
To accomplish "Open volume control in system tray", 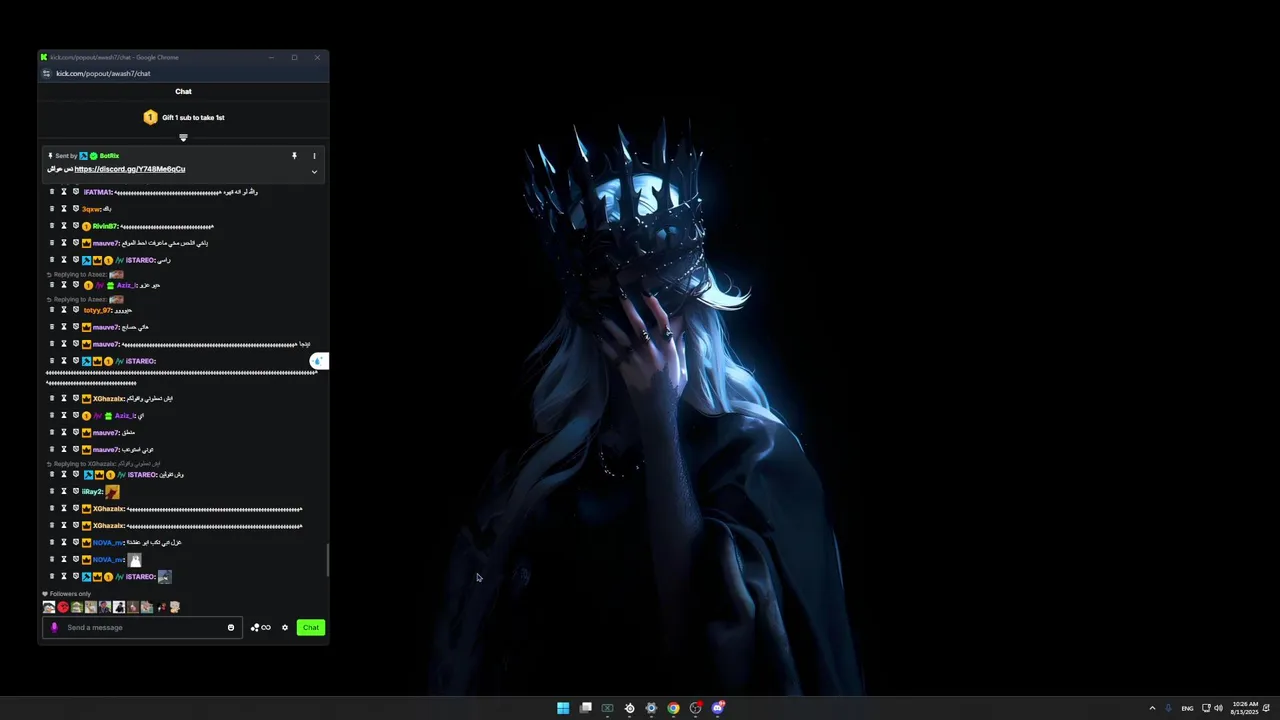I will pos(1218,708).
